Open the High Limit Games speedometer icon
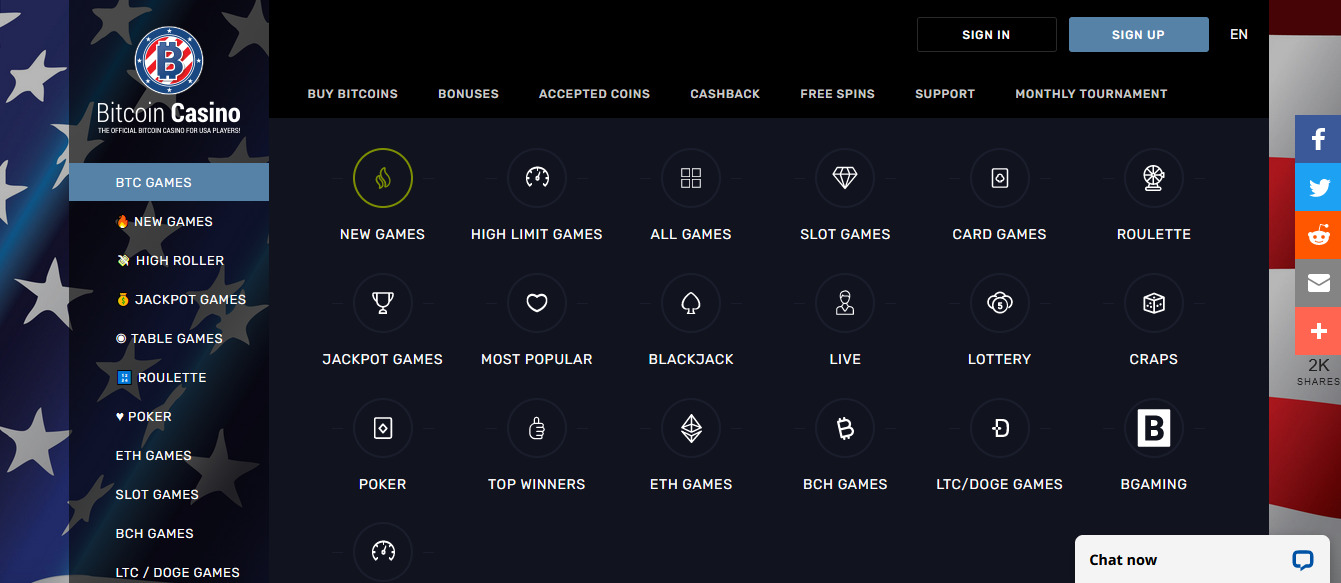1341x583 pixels. tap(537, 178)
